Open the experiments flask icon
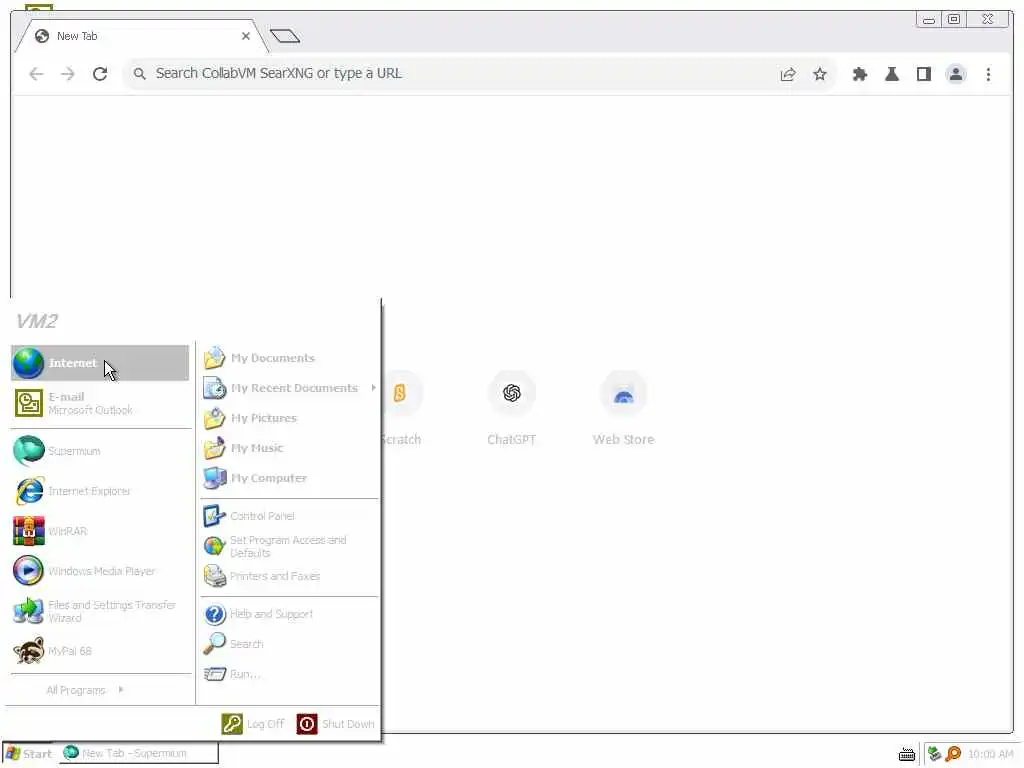This screenshot has height=768, width=1024. click(892, 74)
